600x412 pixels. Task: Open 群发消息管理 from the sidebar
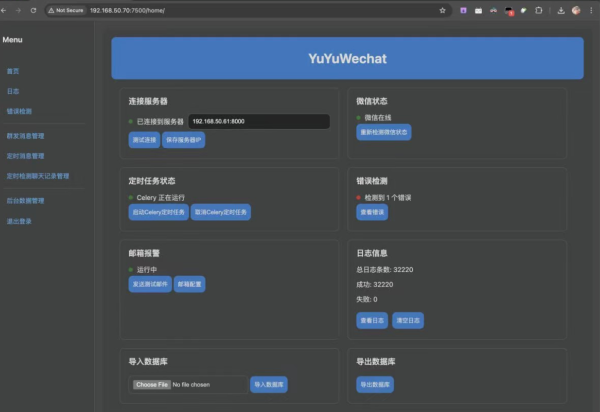point(26,134)
